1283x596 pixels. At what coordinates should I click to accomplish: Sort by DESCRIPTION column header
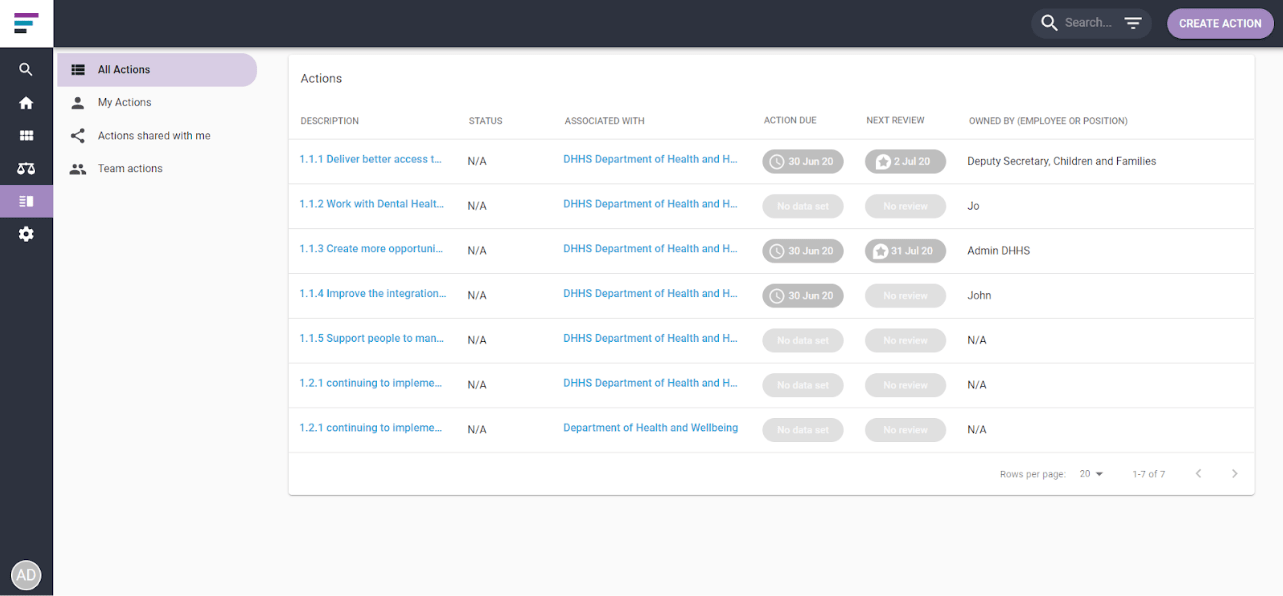coord(329,121)
